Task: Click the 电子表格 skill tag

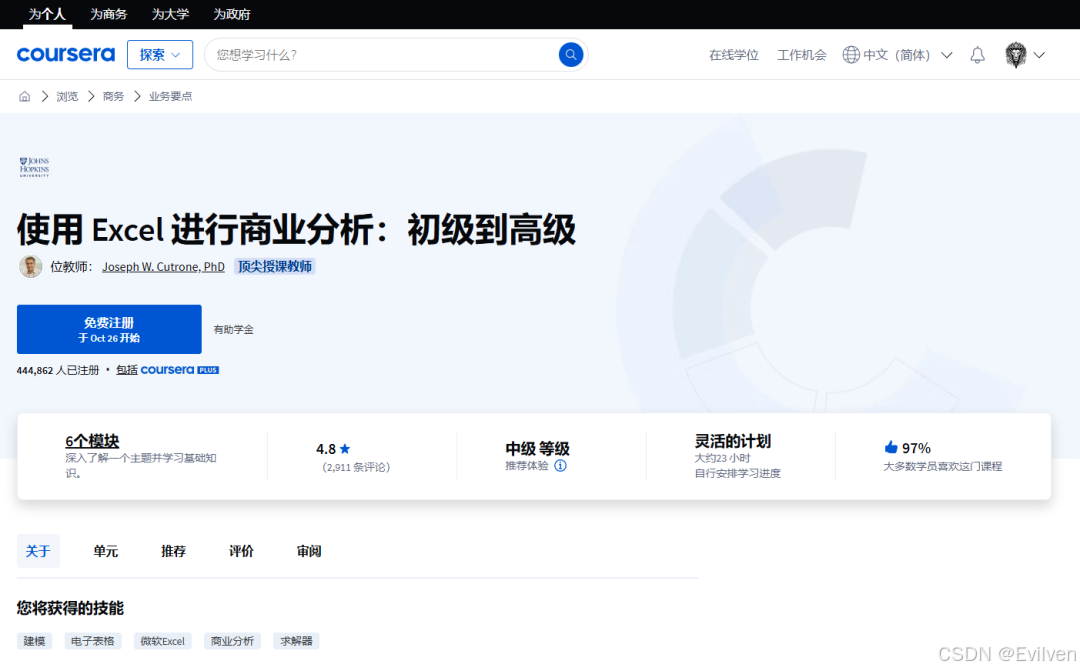Action: 93,641
